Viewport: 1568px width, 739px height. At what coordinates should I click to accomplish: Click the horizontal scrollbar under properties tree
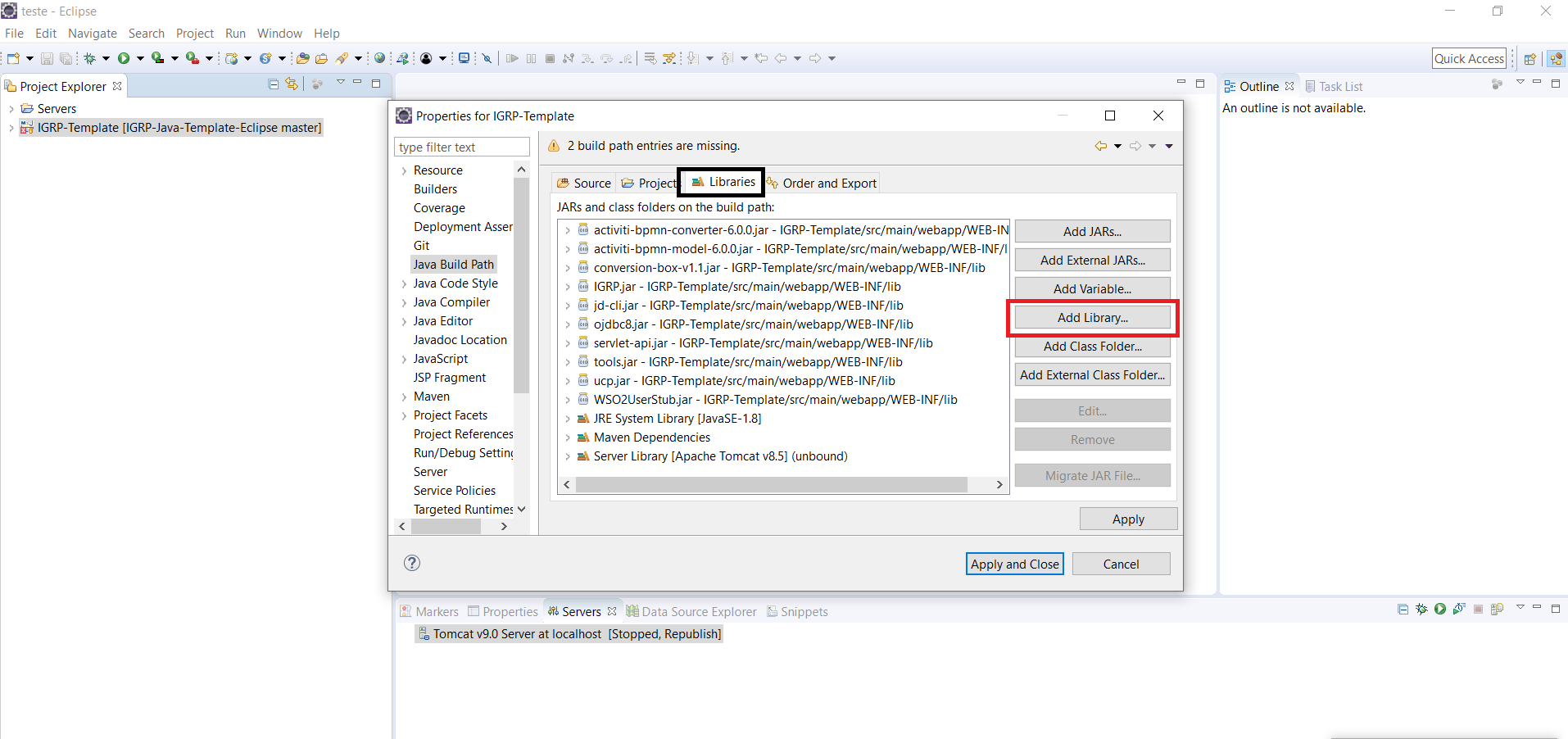[x=446, y=527]
